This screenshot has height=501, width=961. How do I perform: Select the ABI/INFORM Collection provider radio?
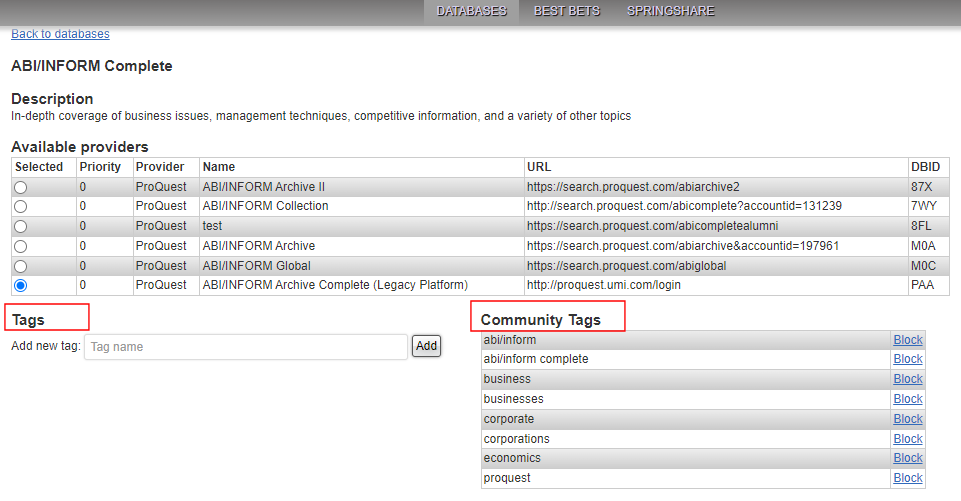[21, 207]
